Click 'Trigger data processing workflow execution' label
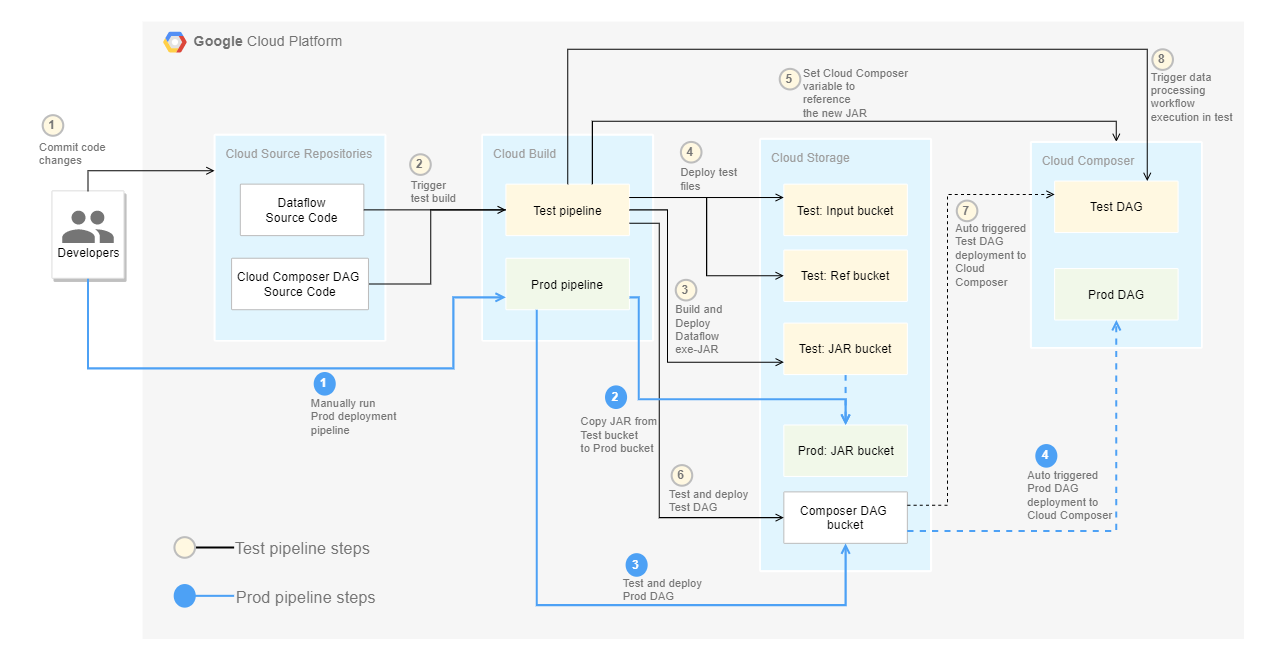This screenshot has width=1275, height=658. 1191,97
